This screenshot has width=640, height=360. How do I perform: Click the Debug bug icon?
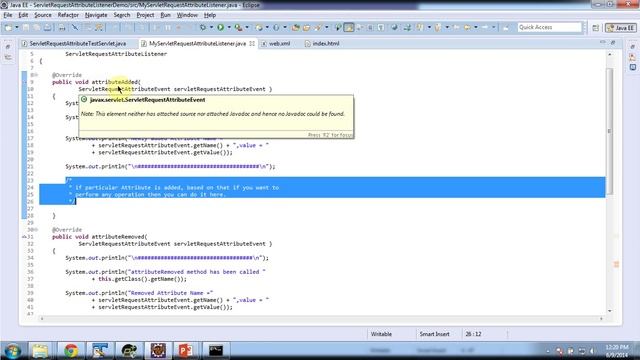203,27
